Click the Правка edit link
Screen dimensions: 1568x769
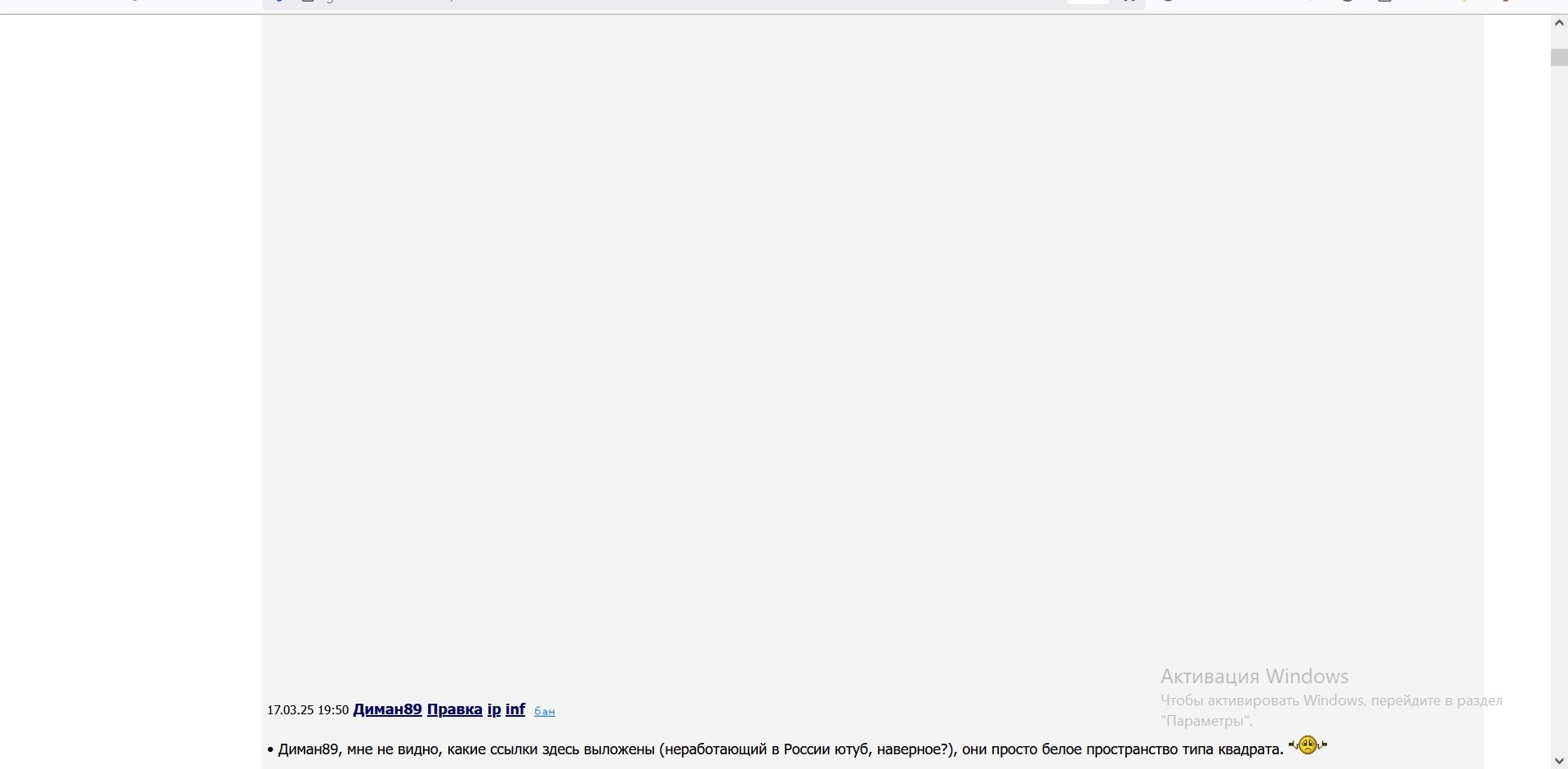(455, 709)
